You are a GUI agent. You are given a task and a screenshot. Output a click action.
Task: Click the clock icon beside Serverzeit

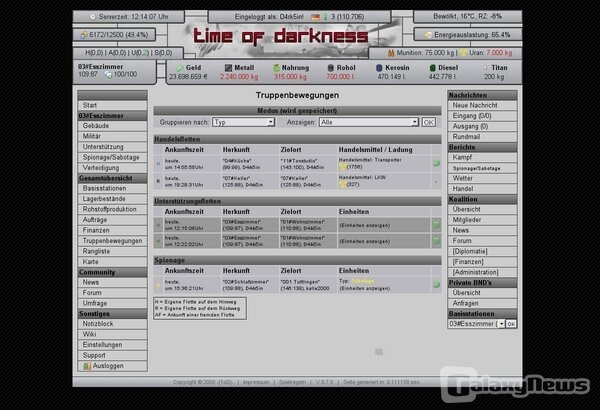click(93, 17)
